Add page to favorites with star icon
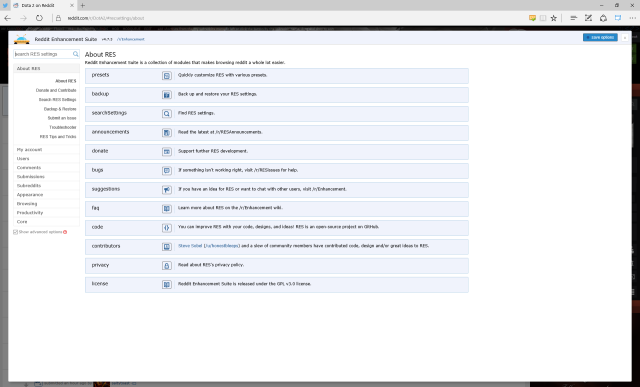The height and width of the screenshot is (387, 640). tap(553, 18)
